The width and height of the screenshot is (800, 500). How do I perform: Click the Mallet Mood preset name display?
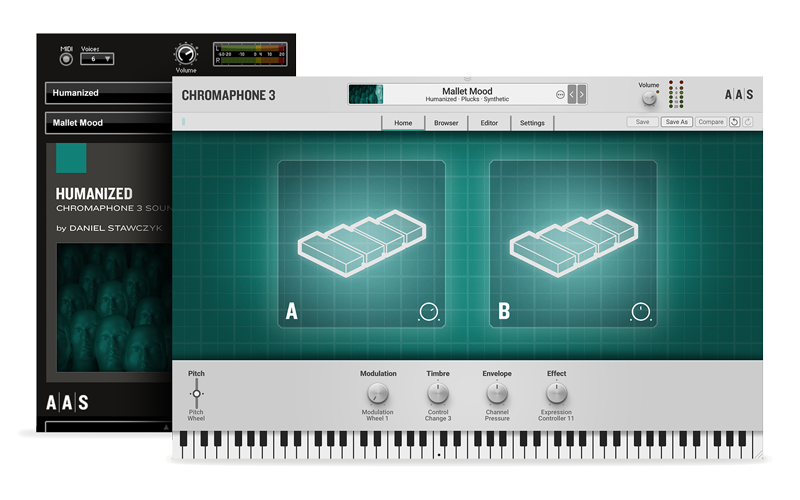click(x=467, y=94)
